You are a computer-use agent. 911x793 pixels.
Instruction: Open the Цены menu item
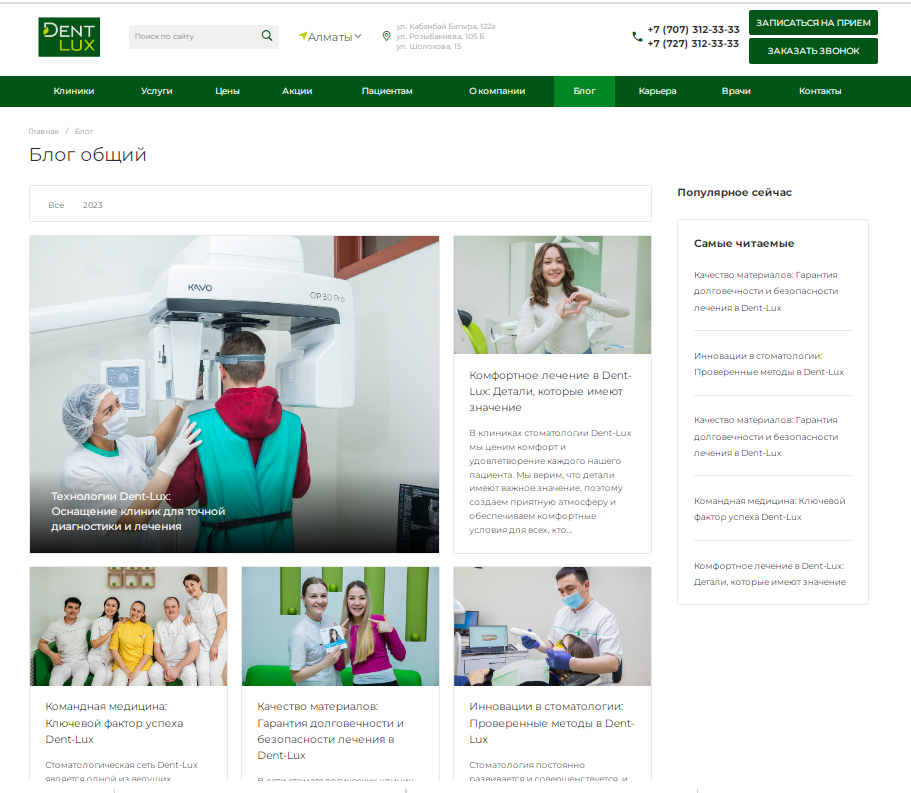pos(227,91)
